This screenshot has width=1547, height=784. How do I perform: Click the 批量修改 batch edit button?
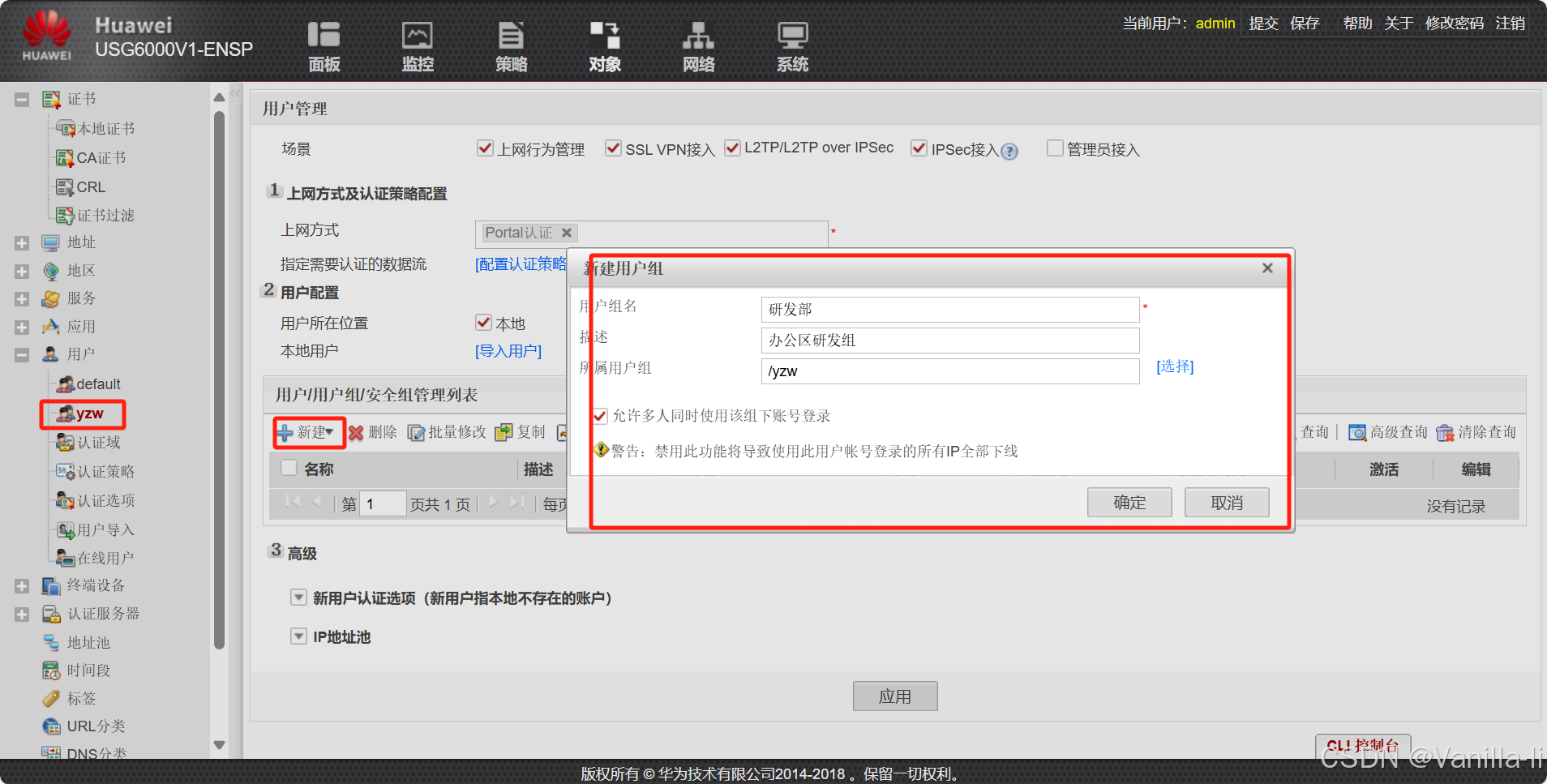pos(447,432)
